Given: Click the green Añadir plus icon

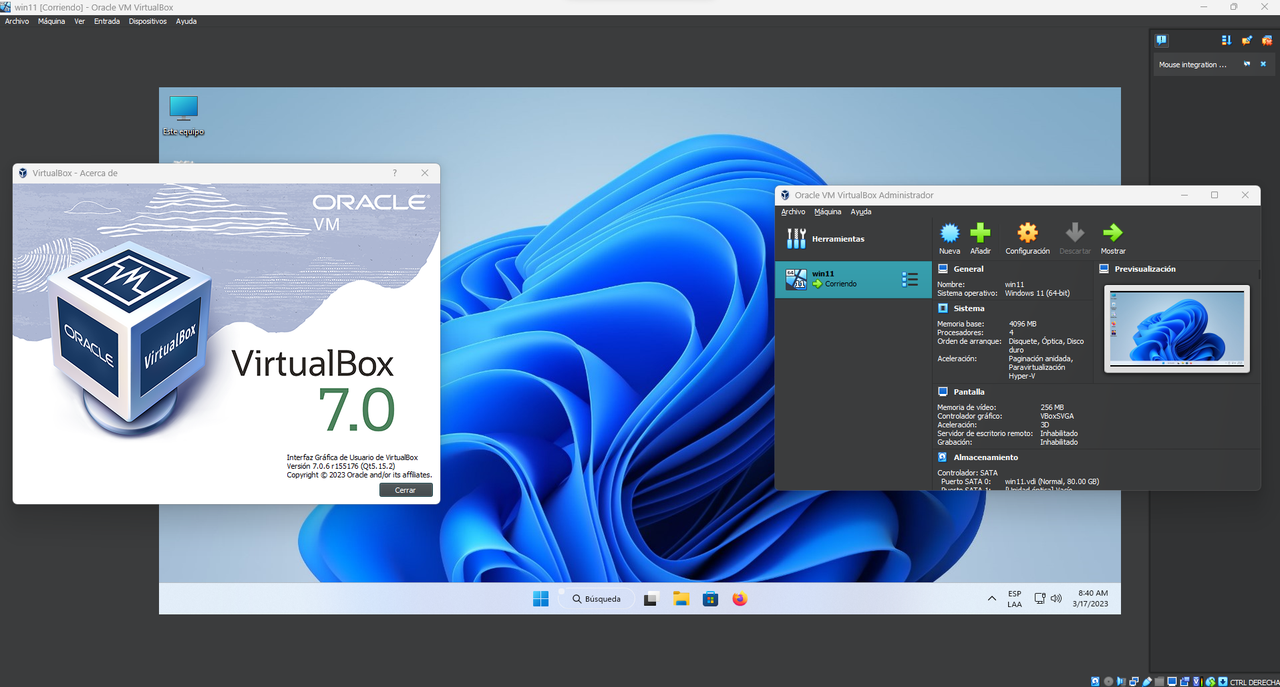Looking at the screenshot, I should tap(980, 233).
